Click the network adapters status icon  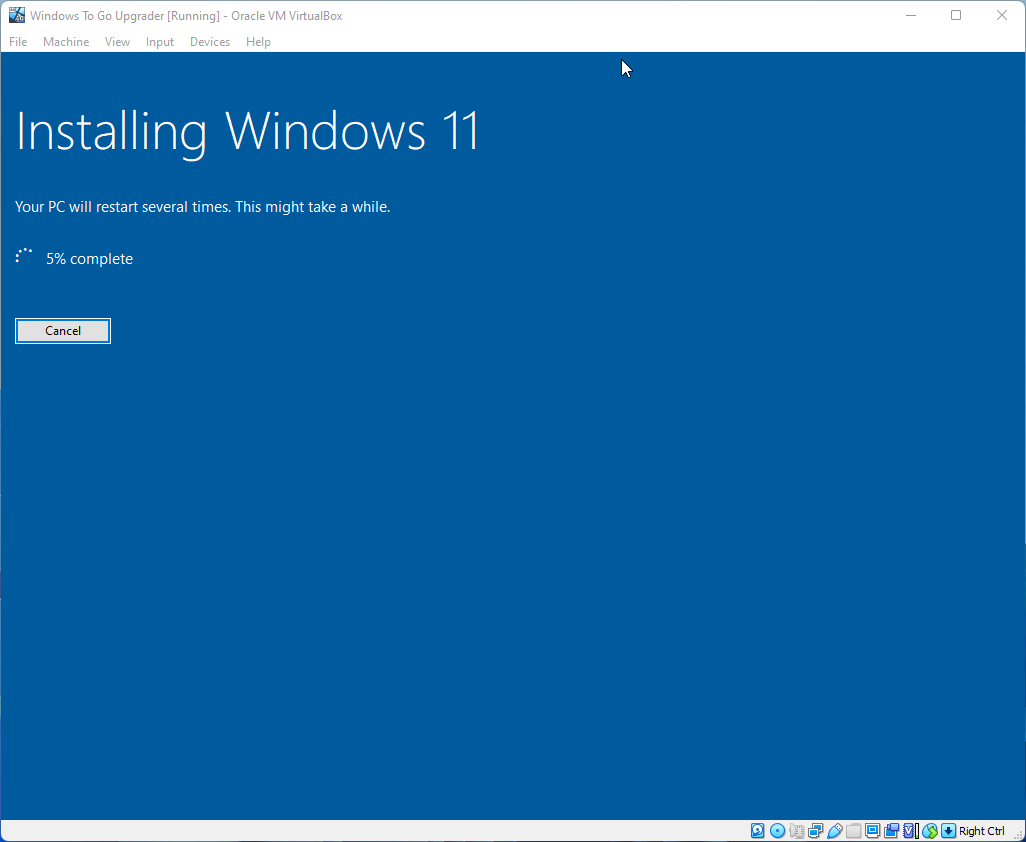(x=815, y=831)
